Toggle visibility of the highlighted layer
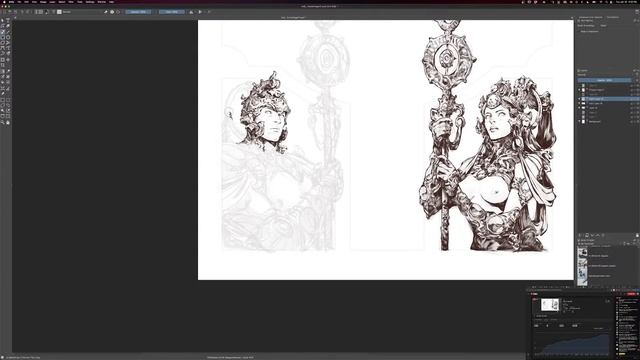The image size is (640, 360). (579, 99)
